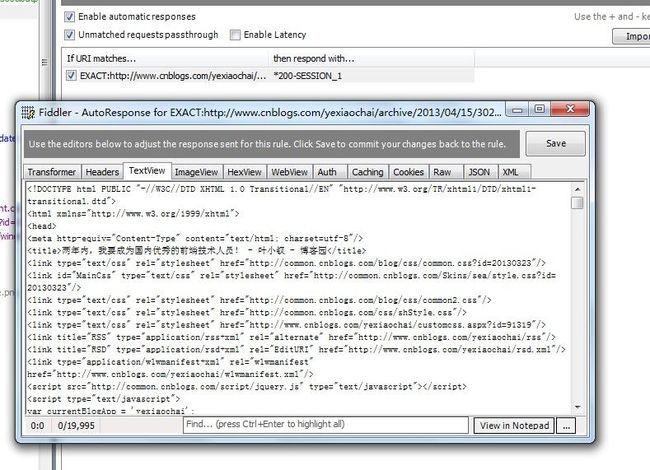Image resolution: width=650 pixels, height=470 pixels.
Task: Click the meta http-equiv Content-Type line
Action: 195,238
